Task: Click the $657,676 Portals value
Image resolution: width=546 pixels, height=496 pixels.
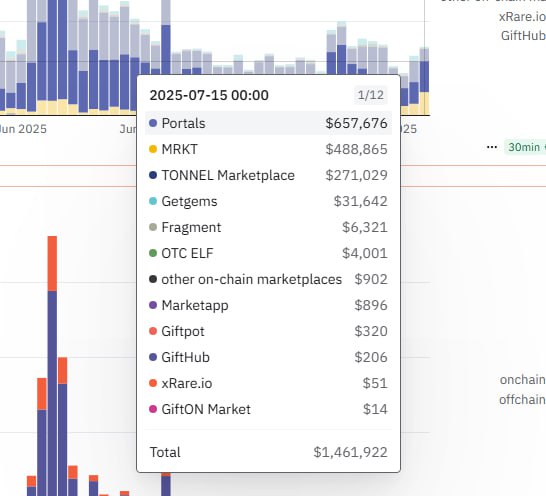Action: click(356, 123)
